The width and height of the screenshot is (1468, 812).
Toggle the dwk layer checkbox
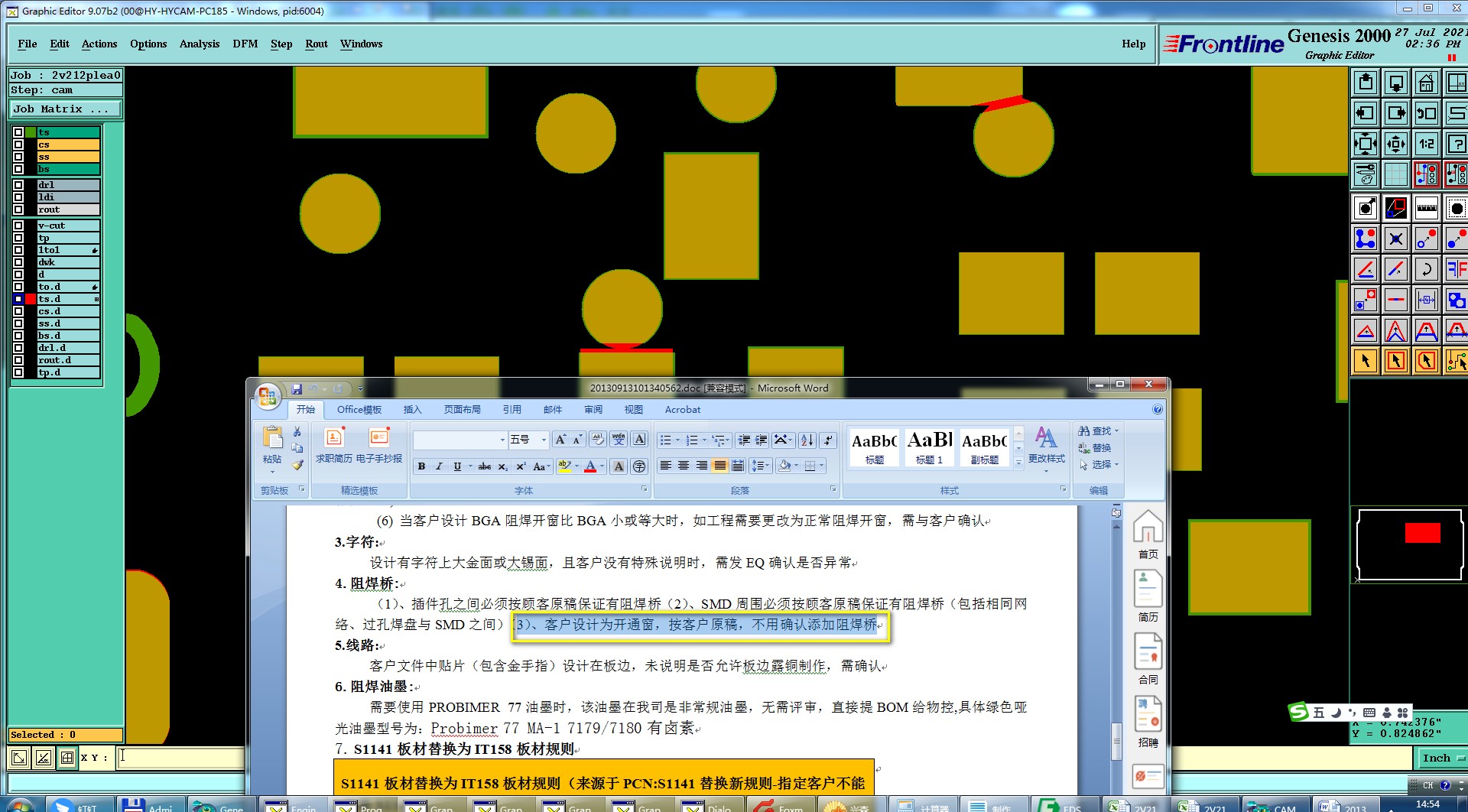tap(18, 262)
